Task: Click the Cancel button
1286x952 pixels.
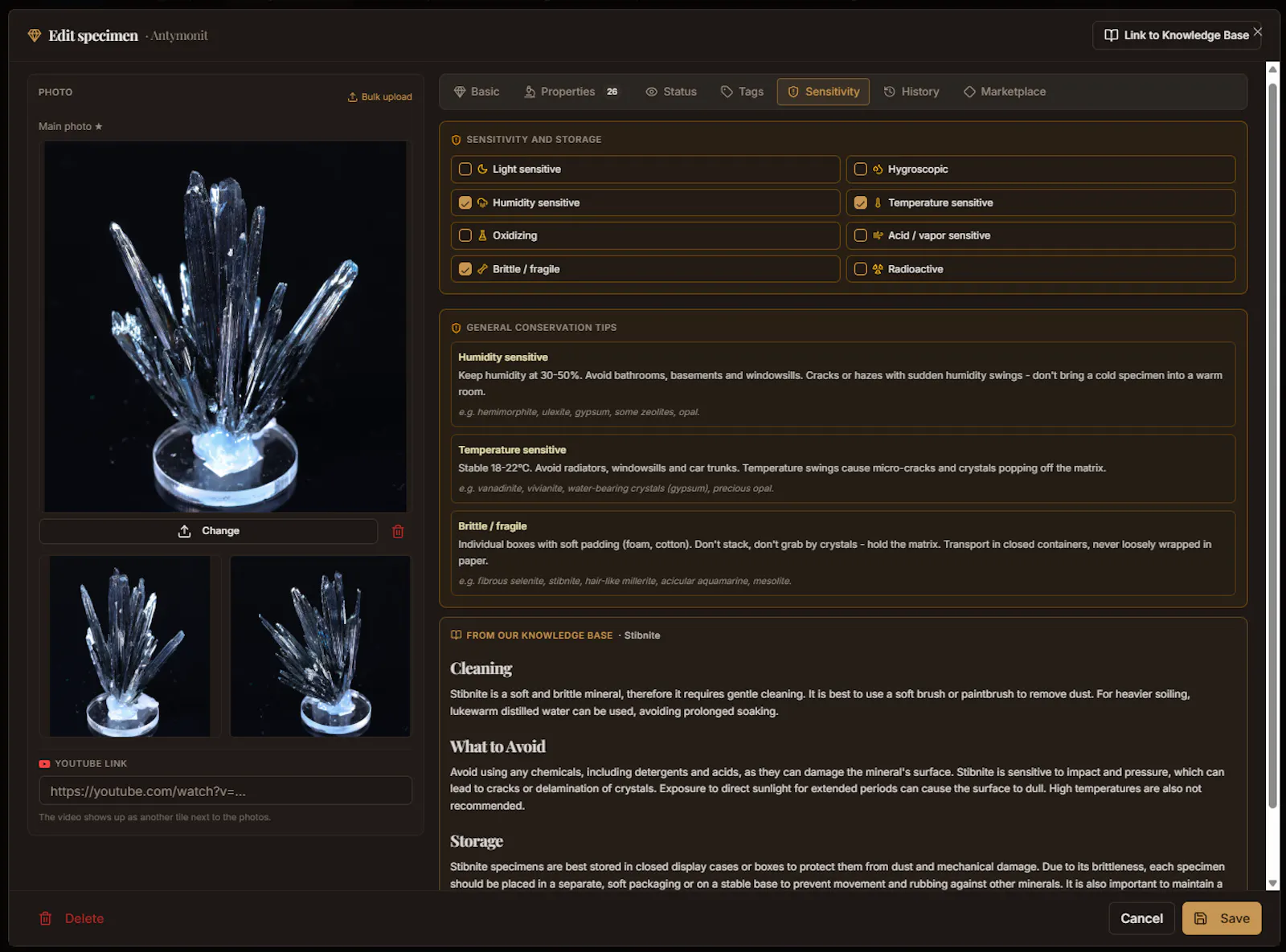Action: click(x=1141, y=918)
